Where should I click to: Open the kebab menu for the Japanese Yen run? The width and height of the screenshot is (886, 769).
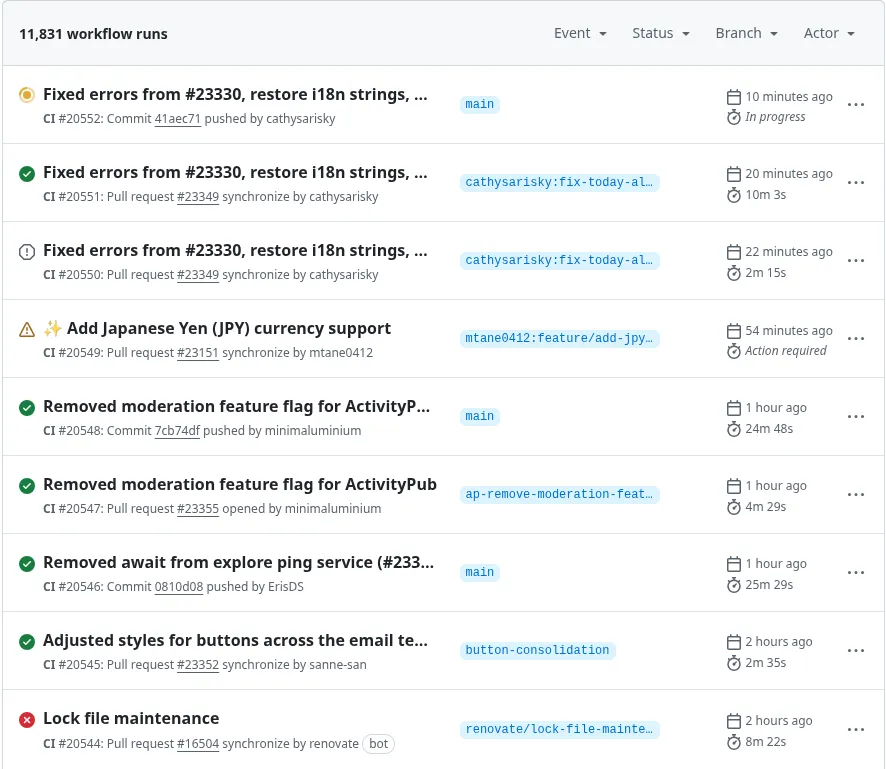click(856, 339)
